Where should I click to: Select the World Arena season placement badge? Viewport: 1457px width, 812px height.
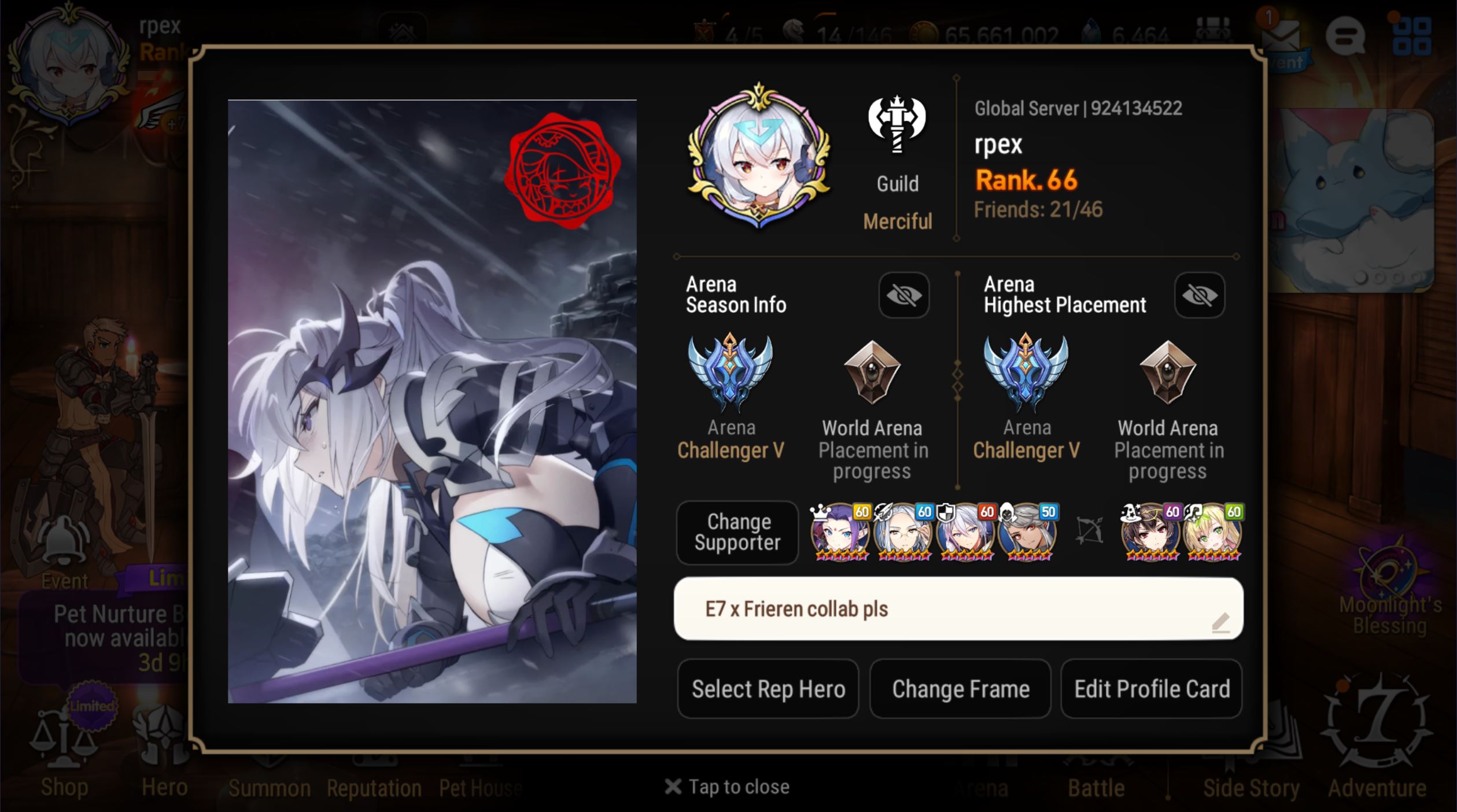tap(872, 372)
